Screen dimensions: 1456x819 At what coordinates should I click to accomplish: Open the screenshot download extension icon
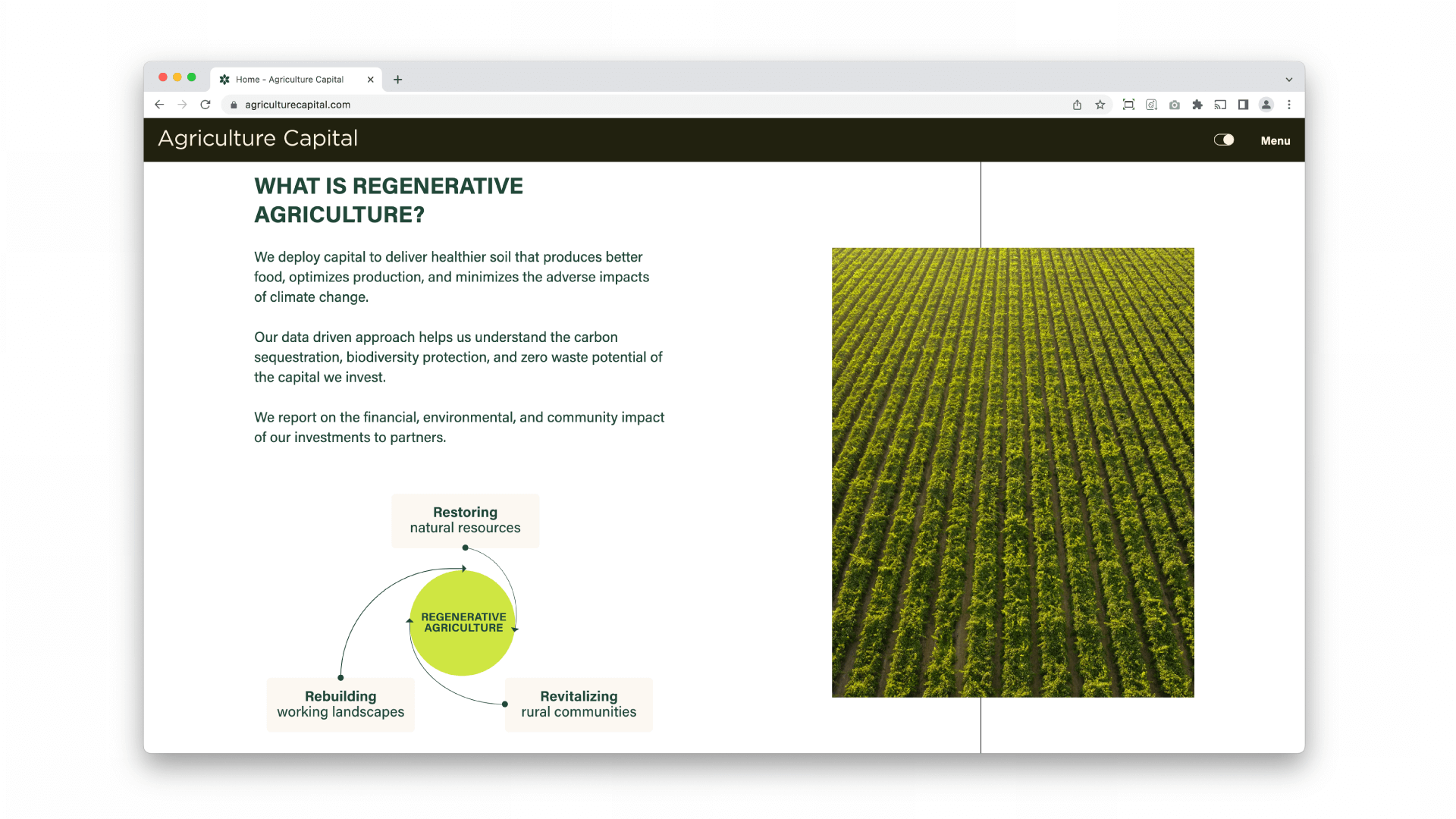point(1151,105)
